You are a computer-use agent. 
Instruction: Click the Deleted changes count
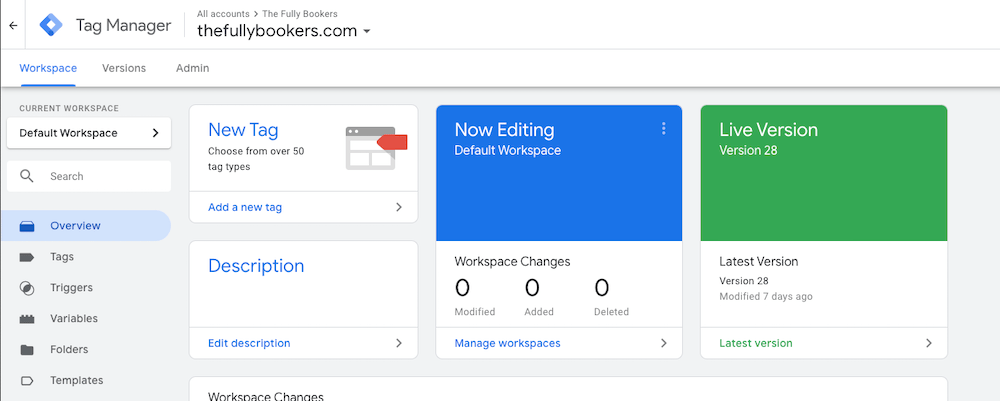pyautogui.click(x=601, y=288)
